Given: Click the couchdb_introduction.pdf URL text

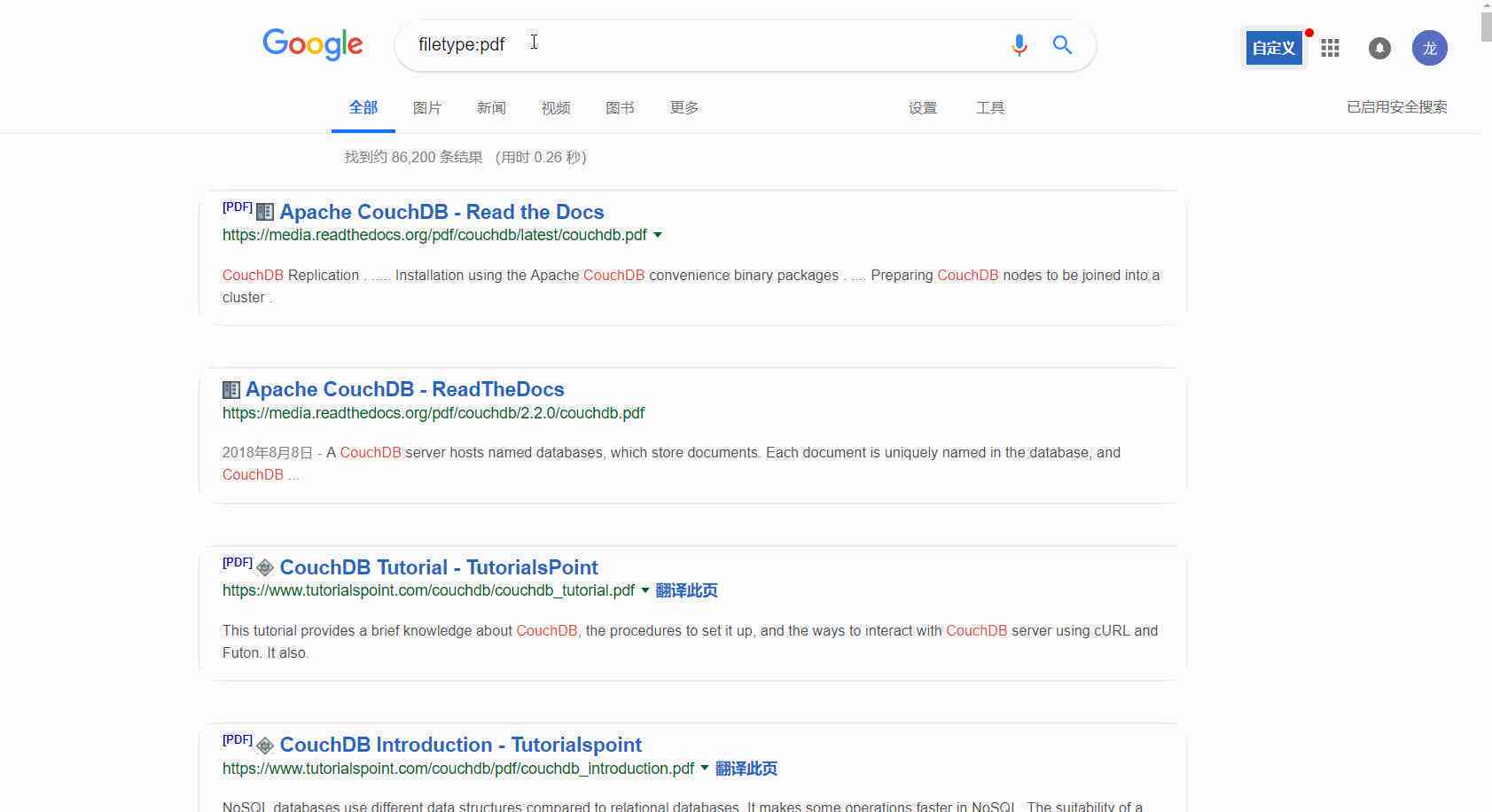Looking at the screenshot, I should pos(458,769).
